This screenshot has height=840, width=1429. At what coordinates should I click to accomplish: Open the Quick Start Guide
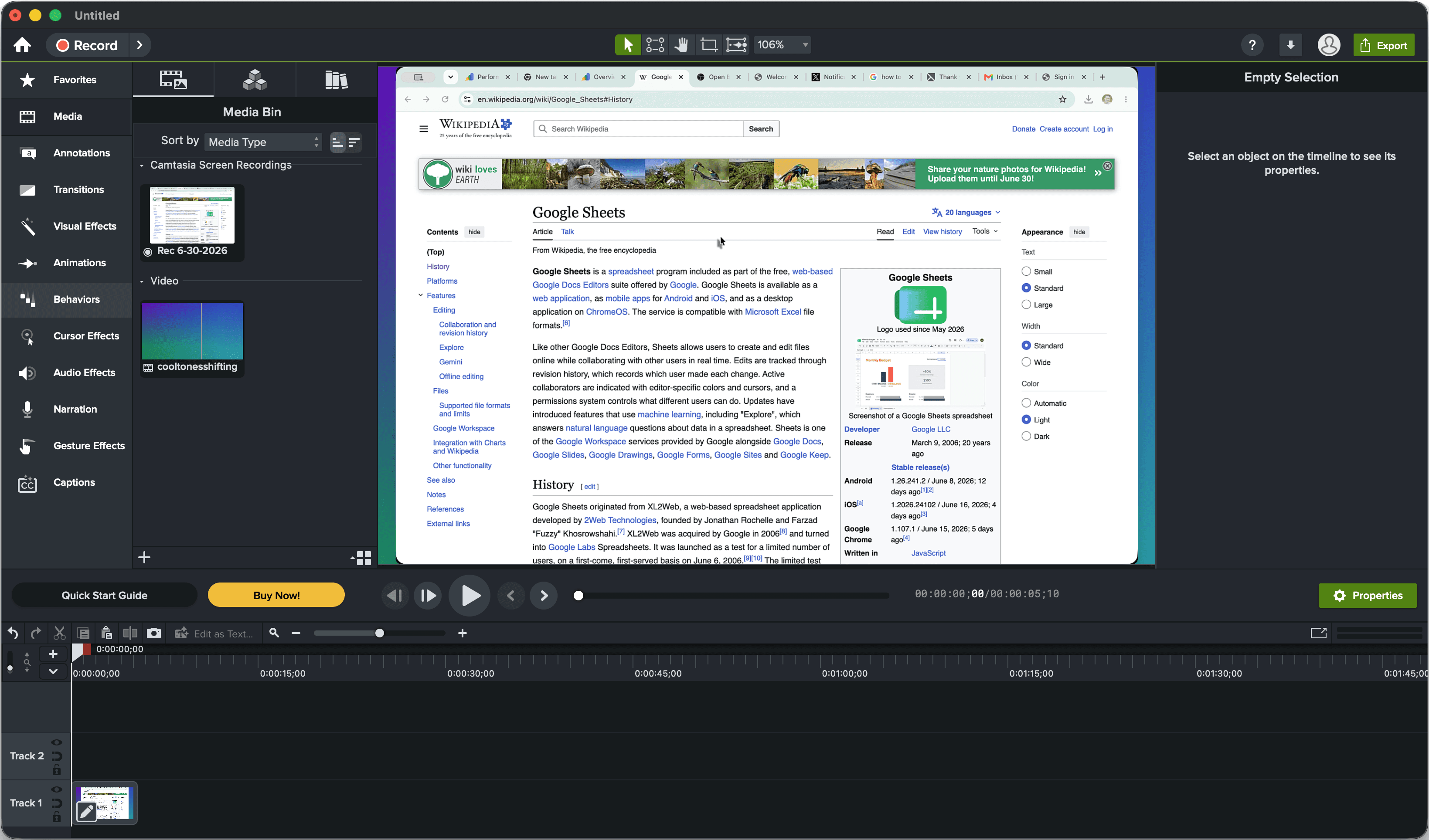tap(104, 595)
